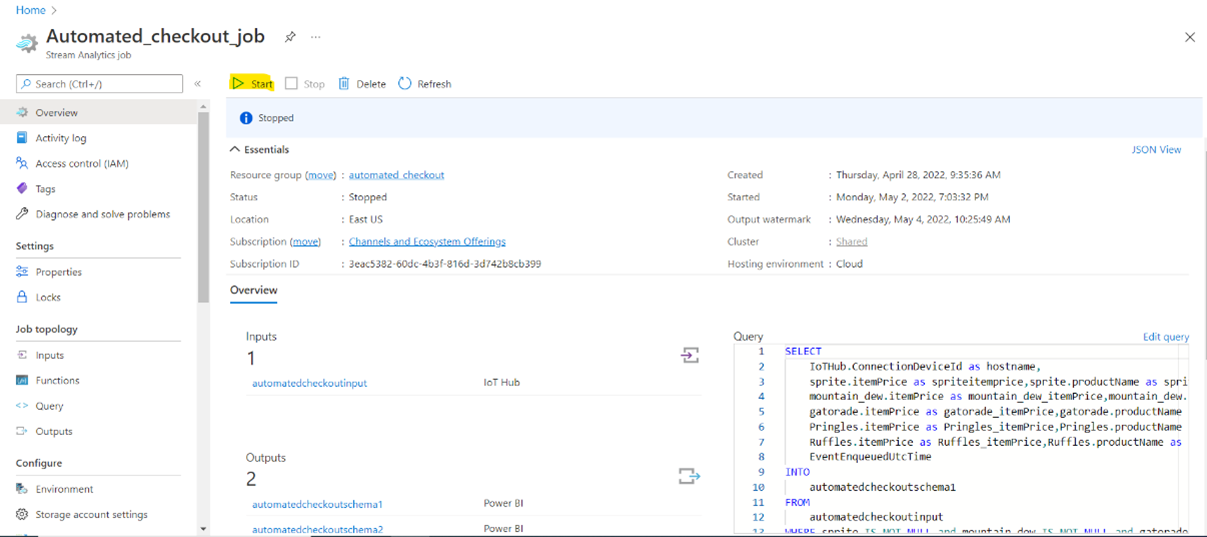Open automated checkout resource group link
Screen dimensions: 1207x537
click(396, 175)
